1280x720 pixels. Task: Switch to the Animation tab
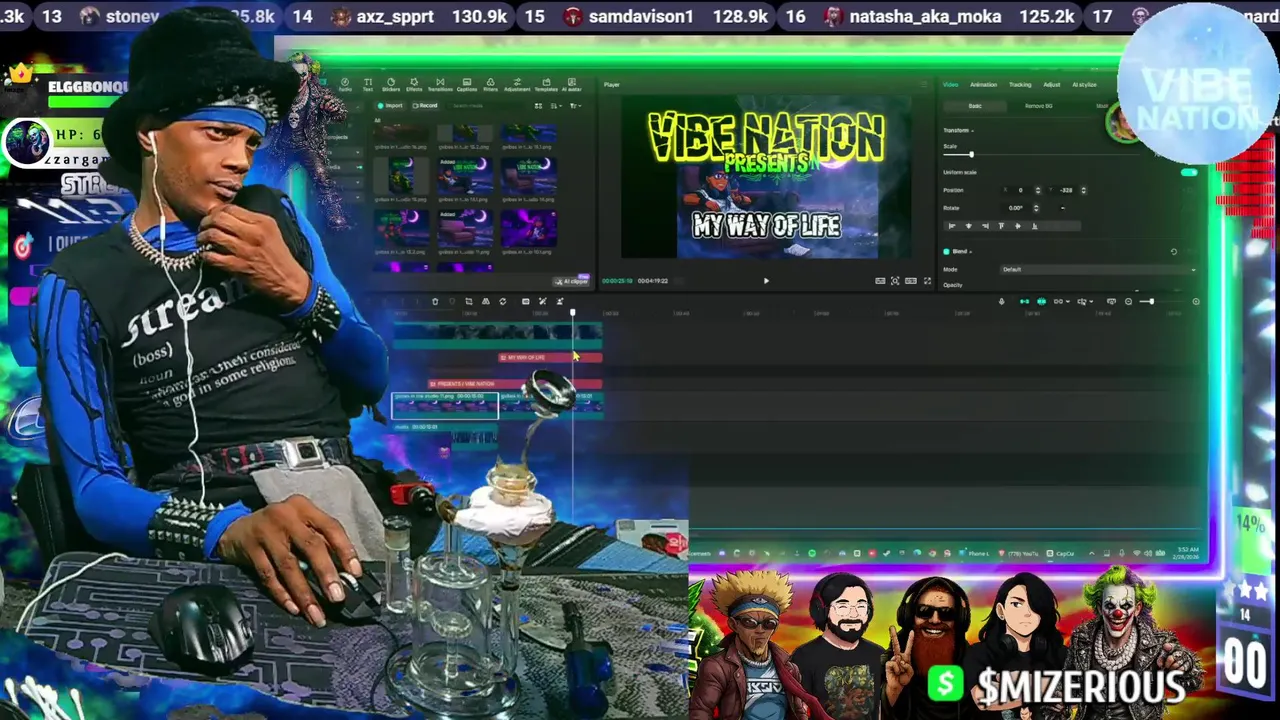coord(983,85)
